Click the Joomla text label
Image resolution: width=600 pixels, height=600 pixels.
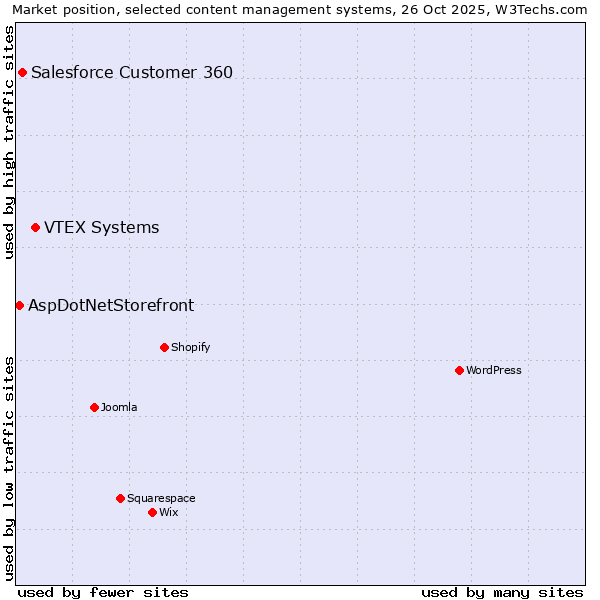[119, 407]
